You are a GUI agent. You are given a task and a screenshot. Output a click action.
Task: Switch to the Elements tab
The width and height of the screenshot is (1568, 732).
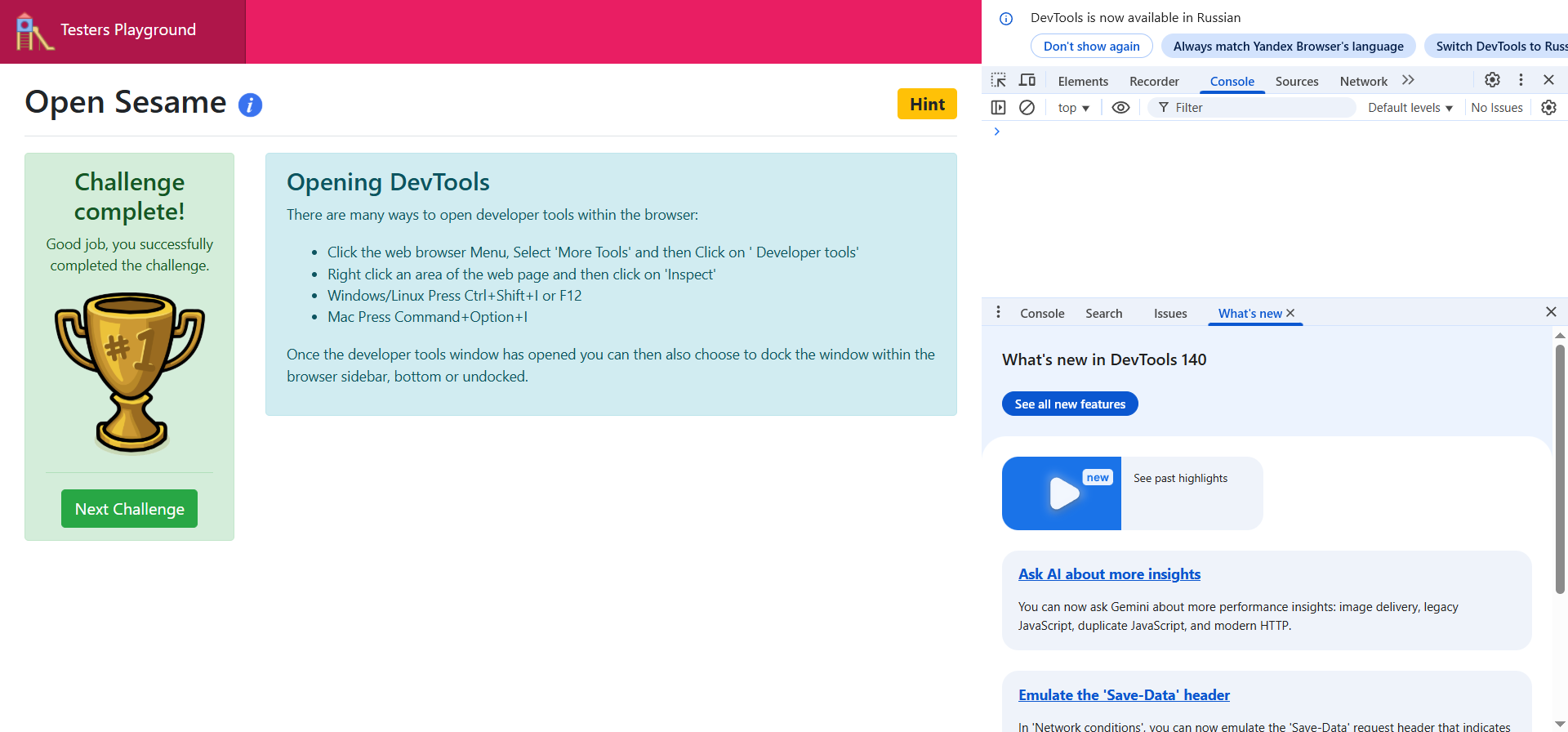pos(1083,81)
